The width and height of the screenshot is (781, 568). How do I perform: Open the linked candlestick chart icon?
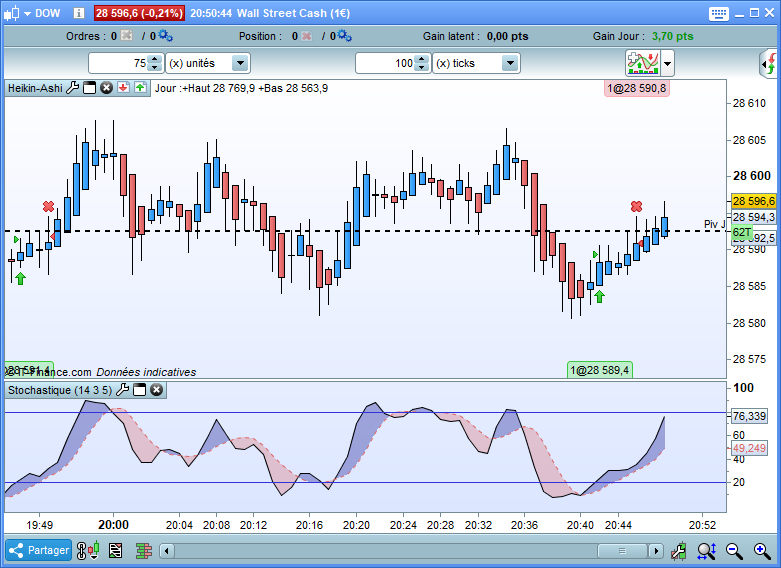coord(88,551)
